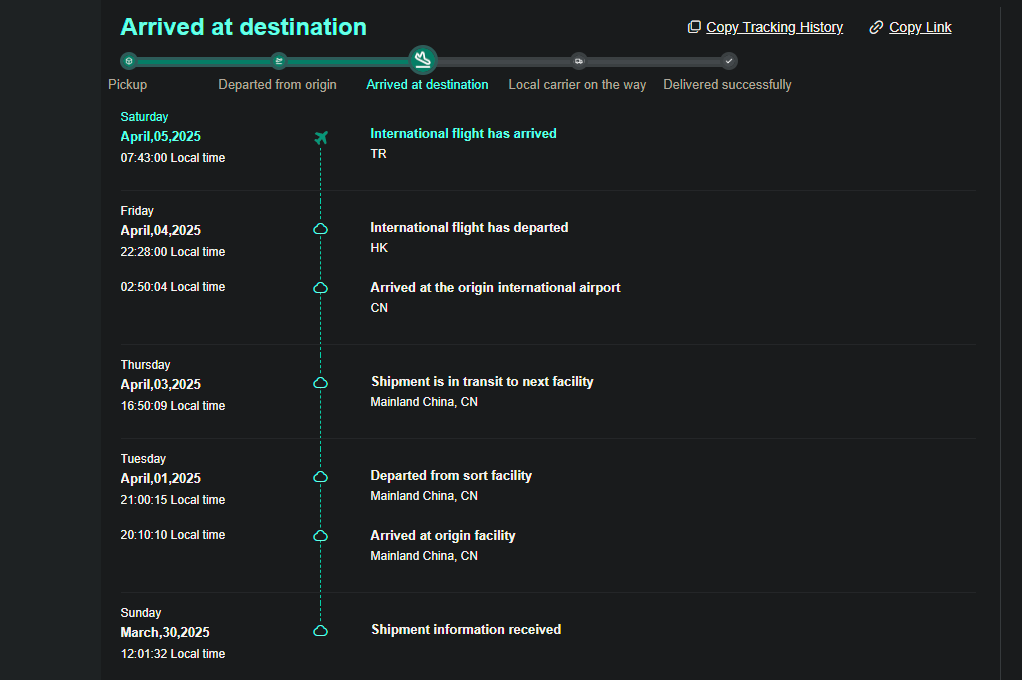
Task: Select the "Delivered successfully" step label
Action: click(x=727, y=85)
